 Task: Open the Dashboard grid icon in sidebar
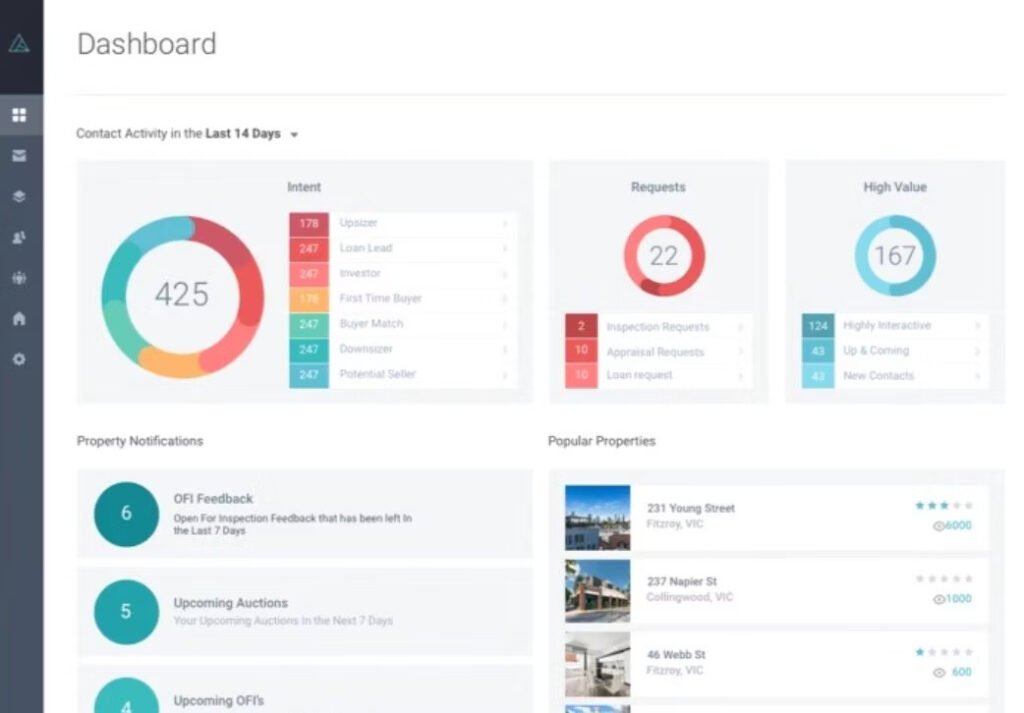coord(19,115)
